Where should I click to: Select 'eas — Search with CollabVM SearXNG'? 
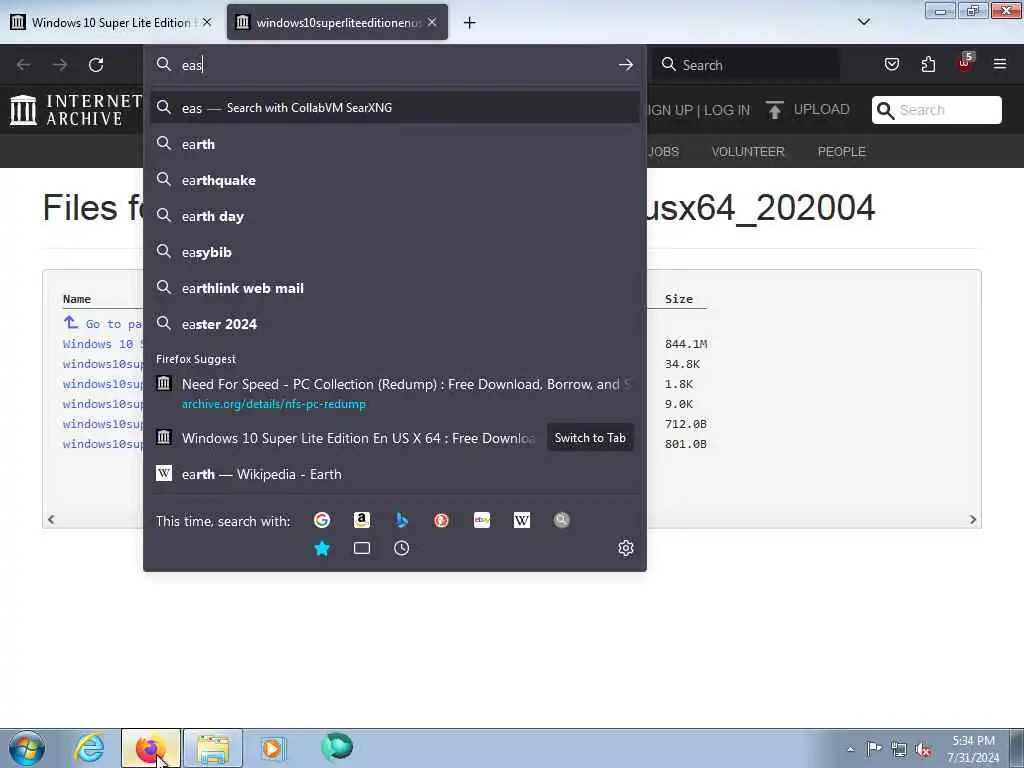coord(394,107)
